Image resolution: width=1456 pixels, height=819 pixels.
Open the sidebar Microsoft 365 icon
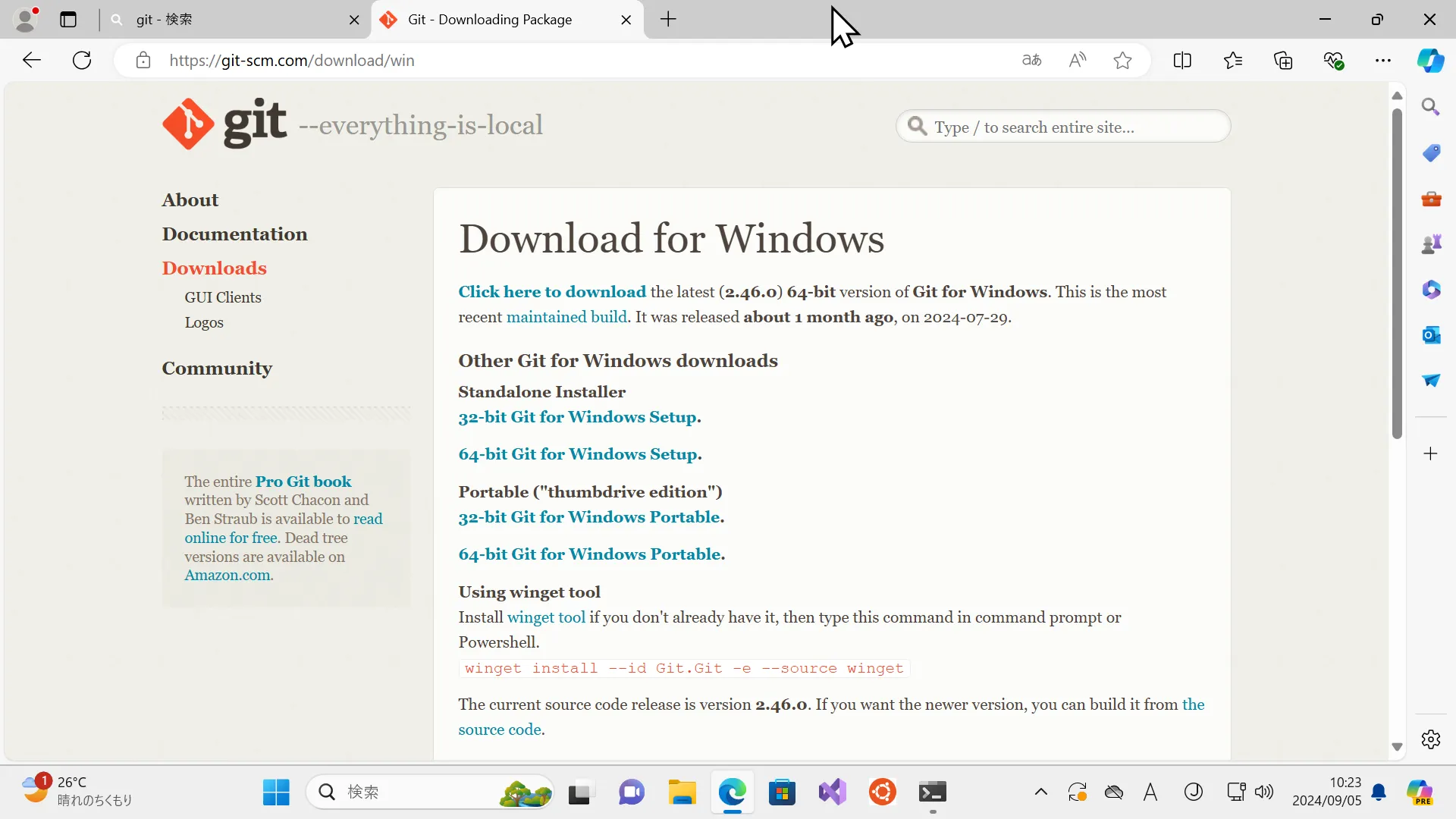pos(1431,290)
